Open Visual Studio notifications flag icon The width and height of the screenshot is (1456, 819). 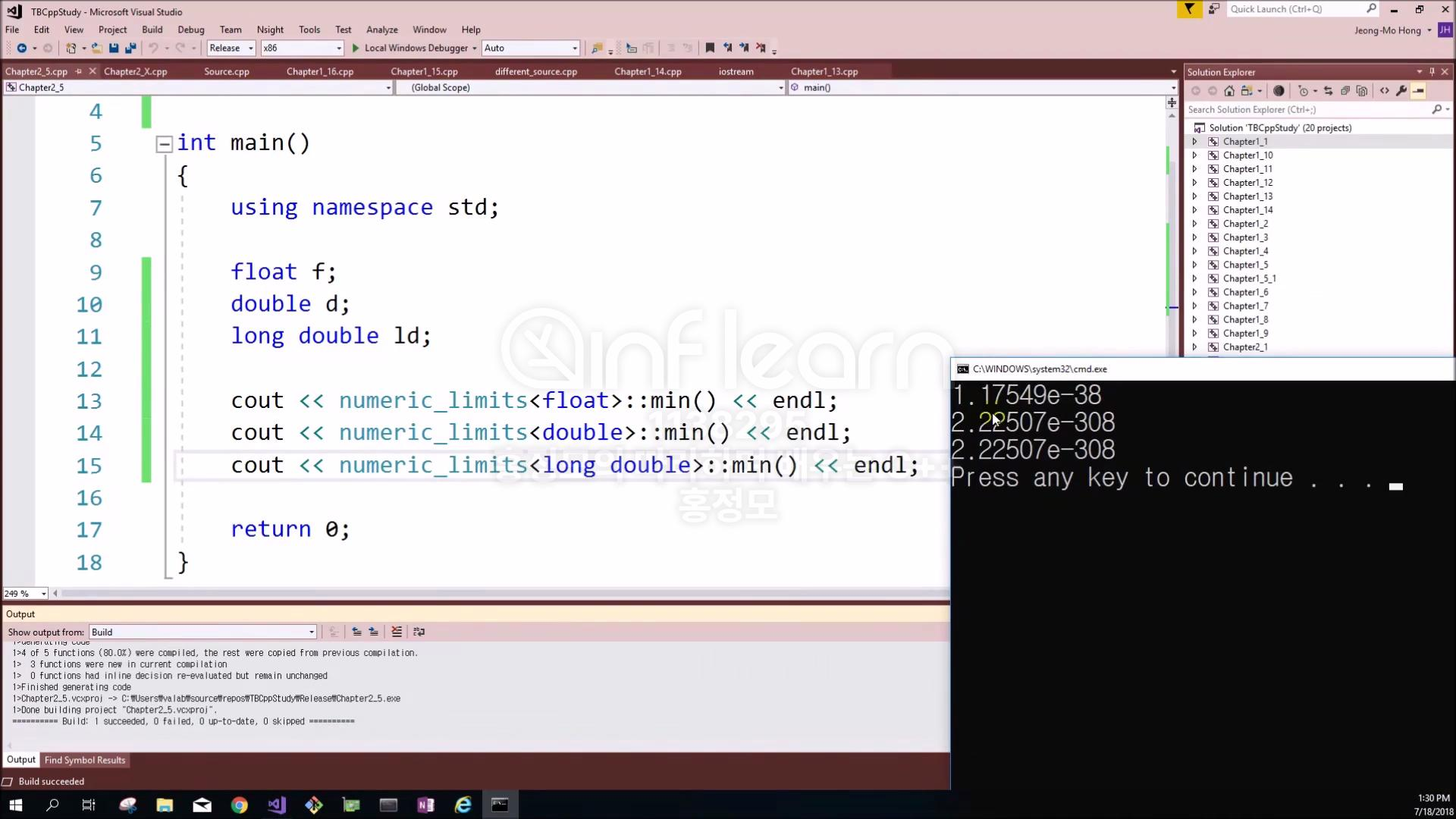tap(1189, 9)
